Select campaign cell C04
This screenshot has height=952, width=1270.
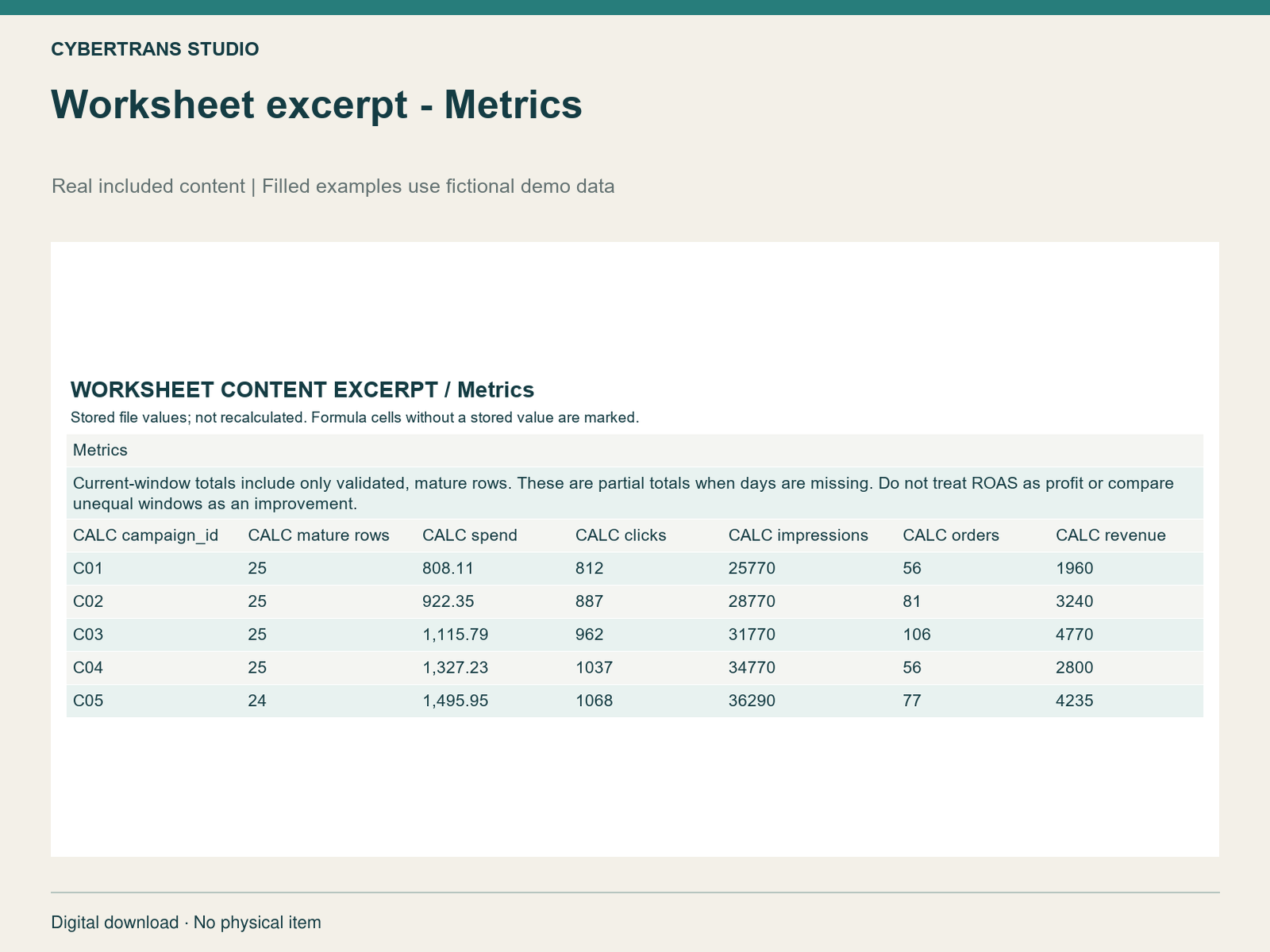[x=88, y=668]
